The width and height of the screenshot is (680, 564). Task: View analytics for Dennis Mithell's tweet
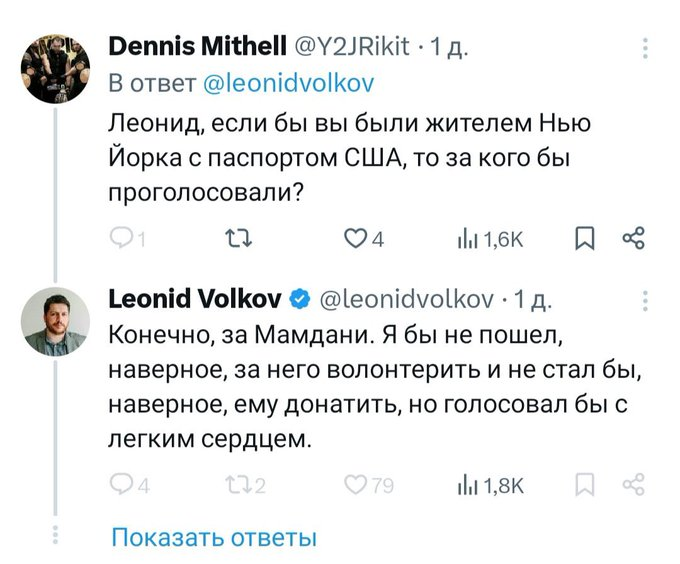[x=466, y=238]
